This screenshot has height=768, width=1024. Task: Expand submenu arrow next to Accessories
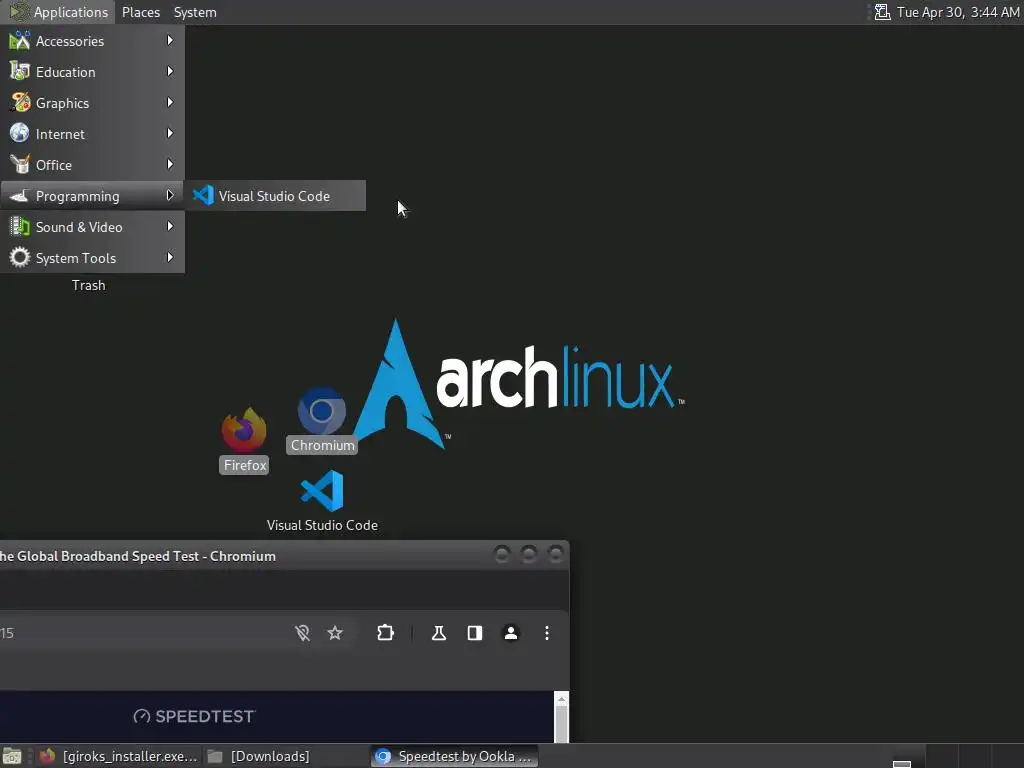(170, 40)
